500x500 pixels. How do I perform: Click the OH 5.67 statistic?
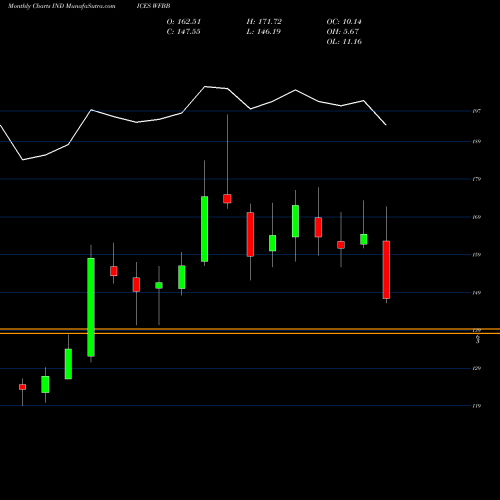[343, 32]
